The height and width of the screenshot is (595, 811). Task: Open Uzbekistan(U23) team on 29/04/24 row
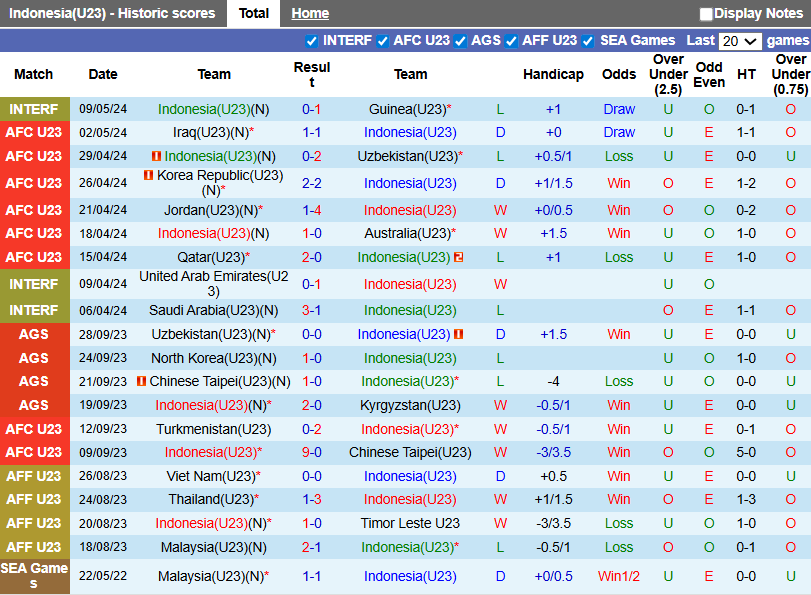pyautogui.click(x=410, y=156)
